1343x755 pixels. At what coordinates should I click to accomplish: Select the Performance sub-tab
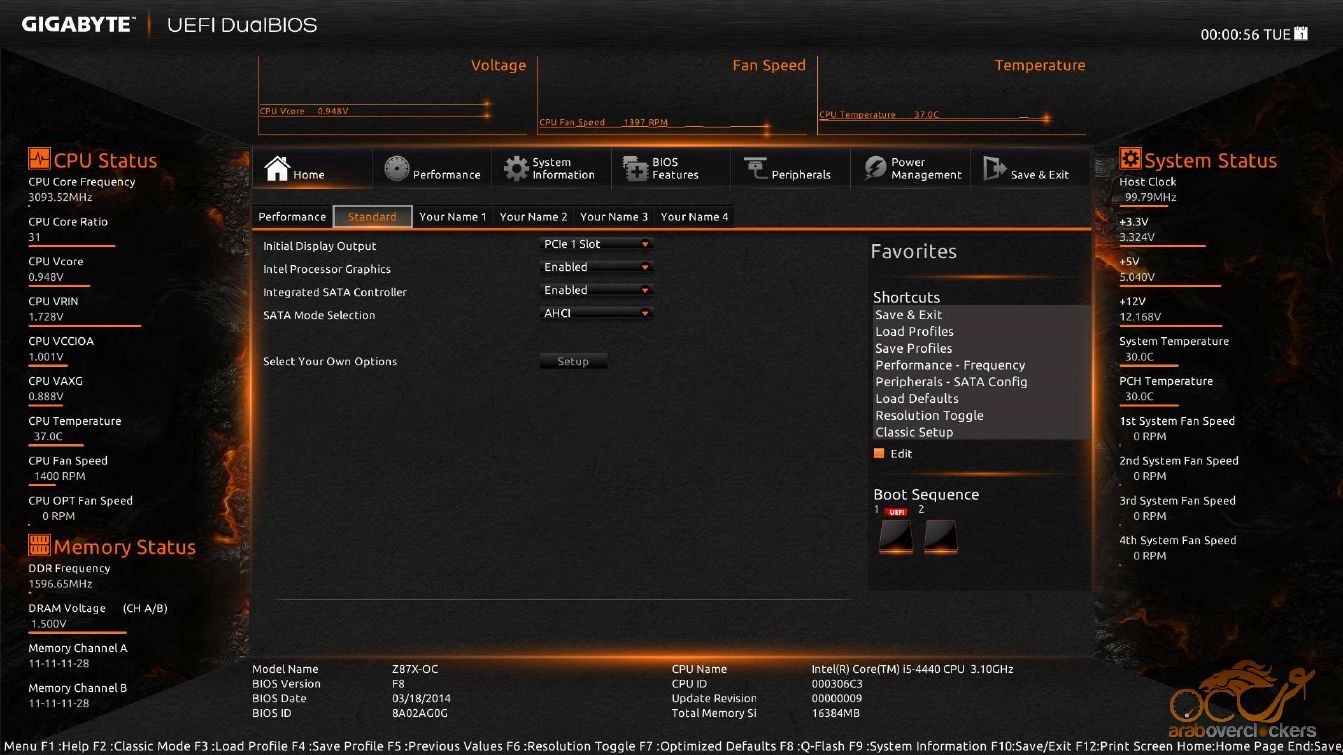[x=292, y=217]
